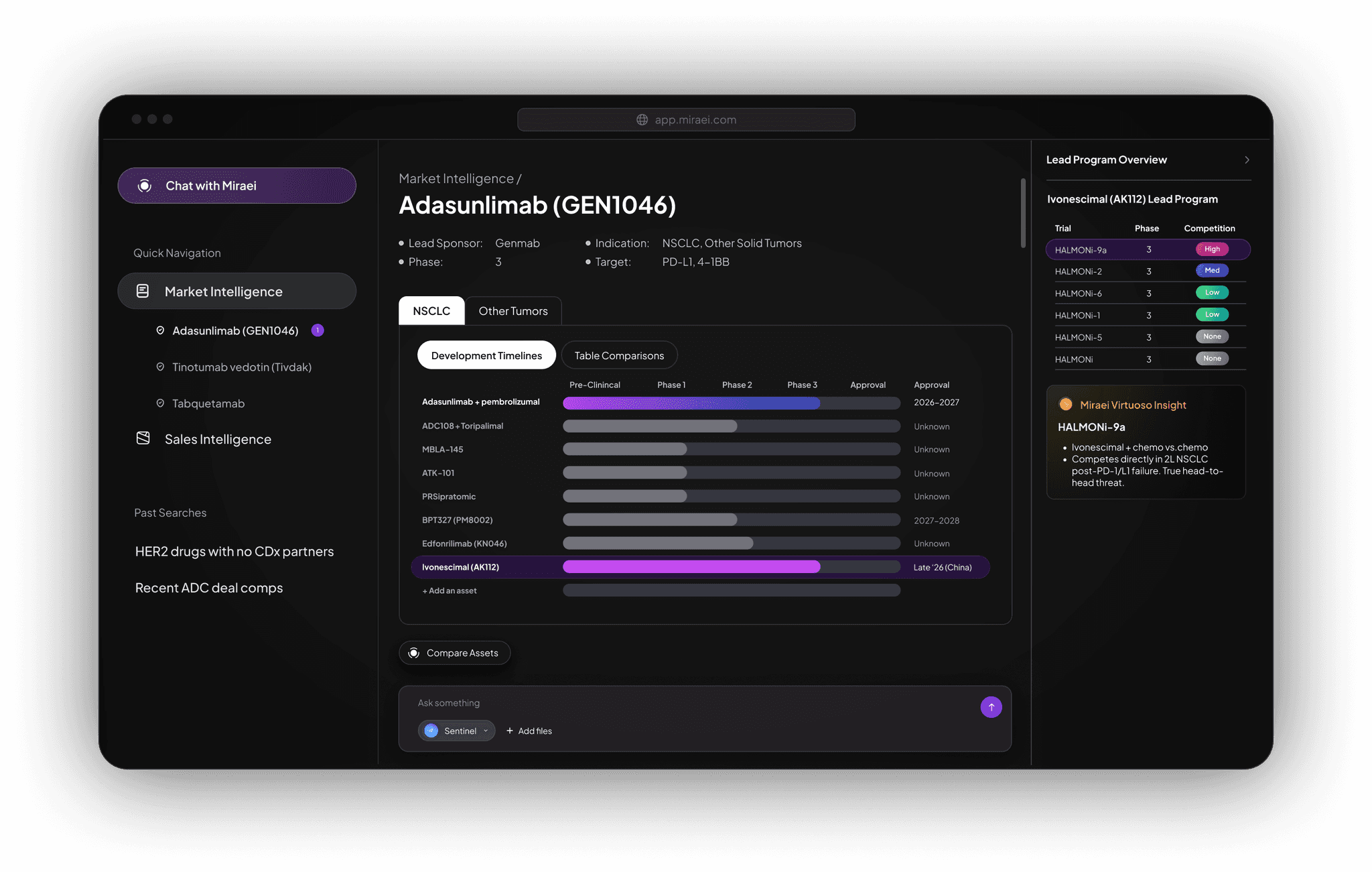
Task: Click the orange Miraei Virtuoso Insight icon
Action: point(1065,405)
